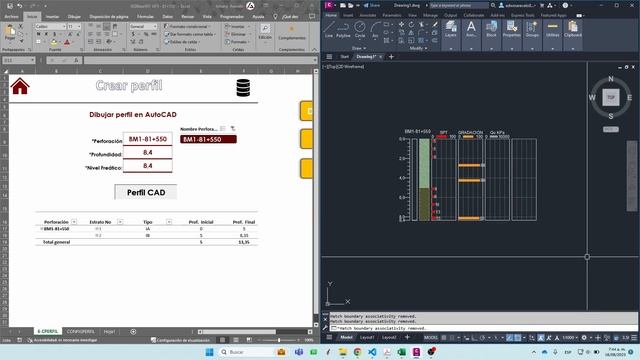Click the Excel zoom slider

click(x=279, y=340)
